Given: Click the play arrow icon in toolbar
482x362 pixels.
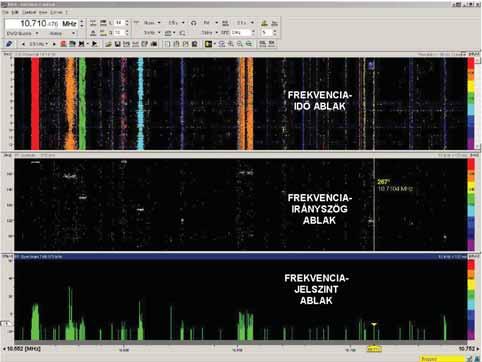Looking at the screenshot, I should [x=94, y=44].
